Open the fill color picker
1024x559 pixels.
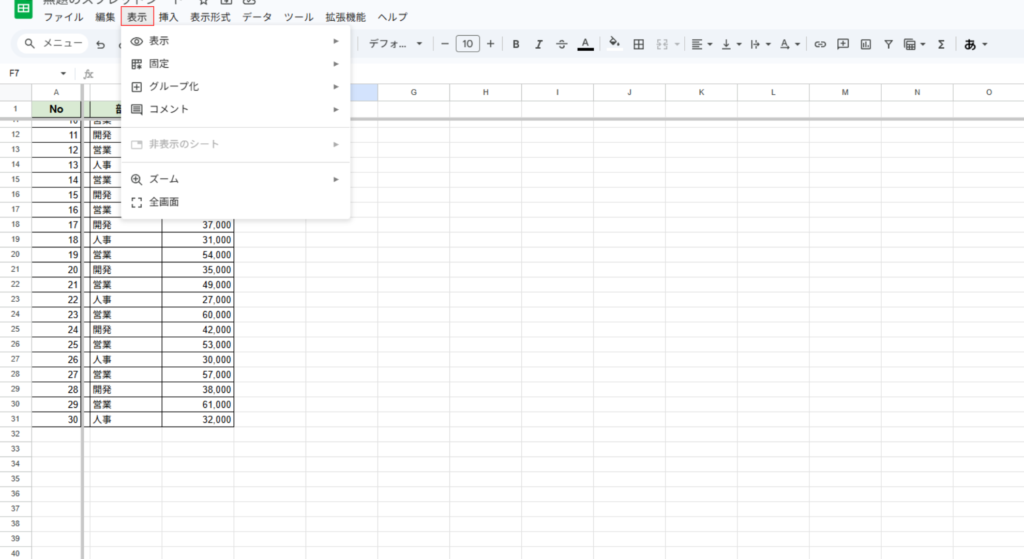coord(615,44)
